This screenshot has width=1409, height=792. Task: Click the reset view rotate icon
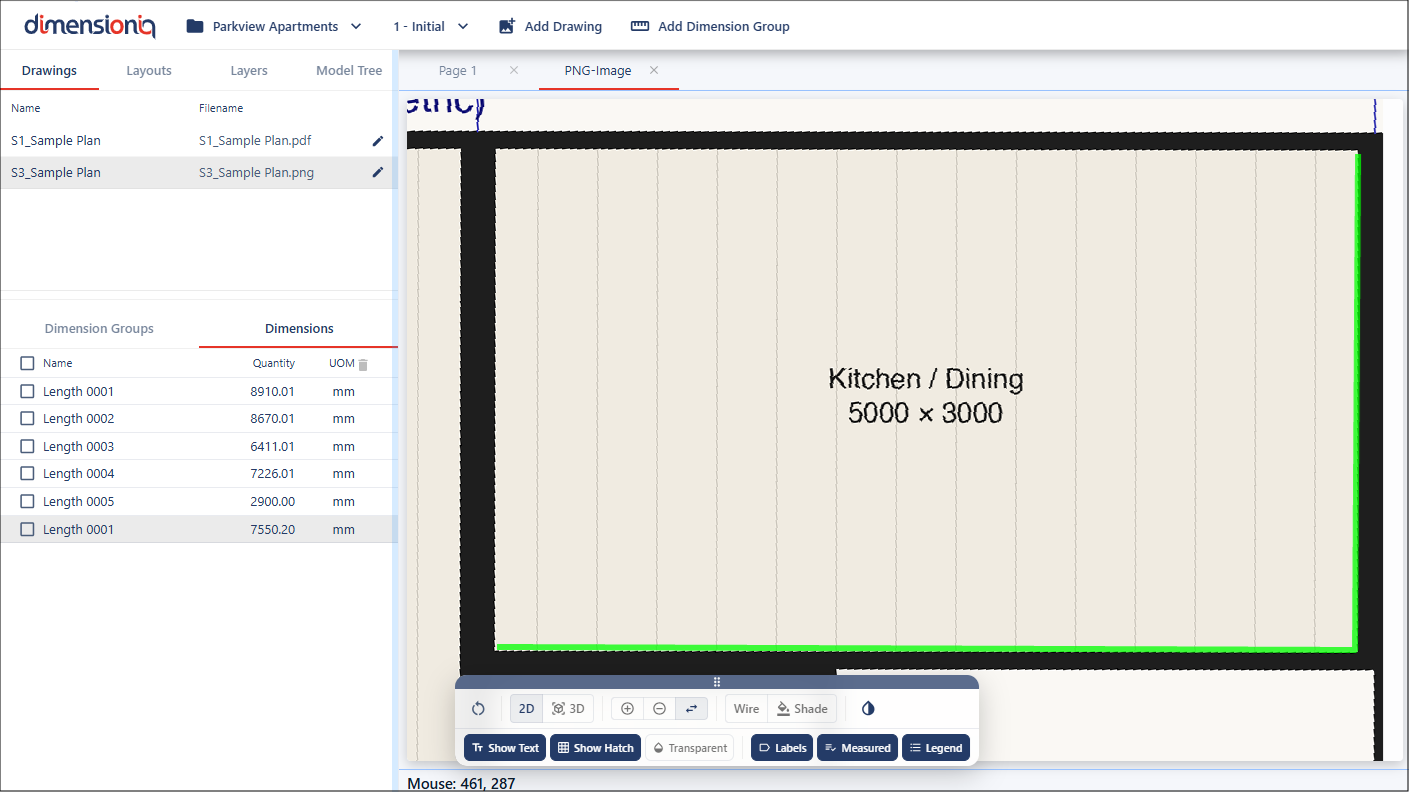coord(478,709)
